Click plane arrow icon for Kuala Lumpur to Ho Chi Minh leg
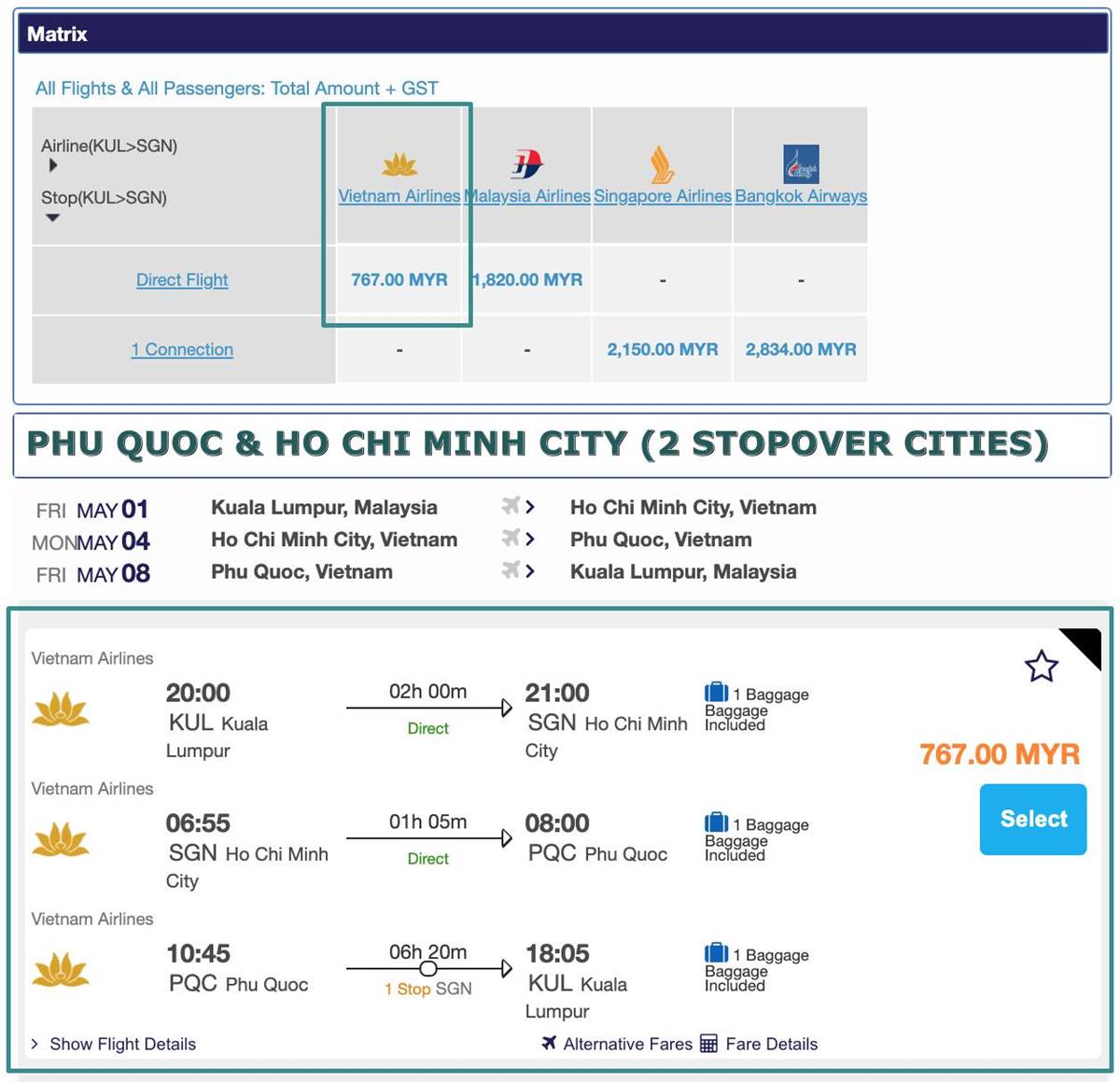This screenshot has width=1120, height=1082. [518, 506]
